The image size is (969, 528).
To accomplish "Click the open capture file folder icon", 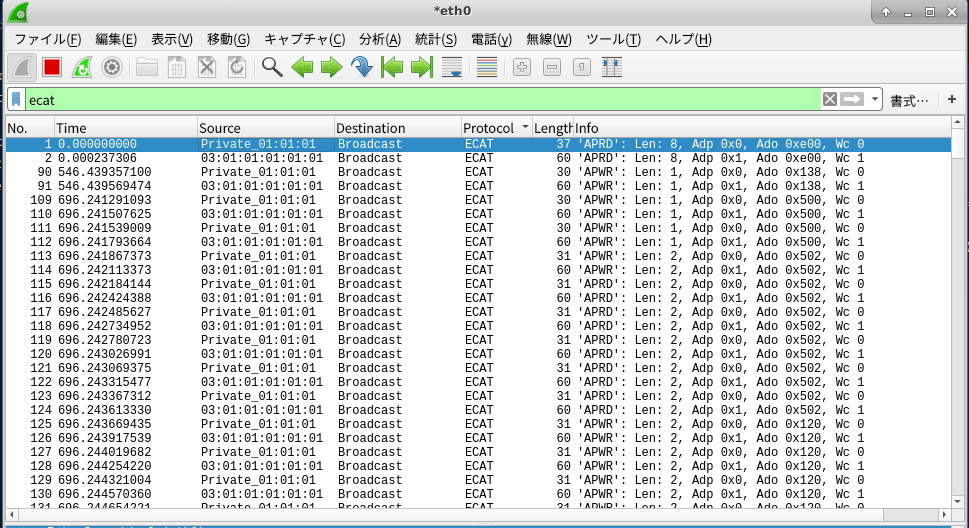I will (x=146, y=67).
